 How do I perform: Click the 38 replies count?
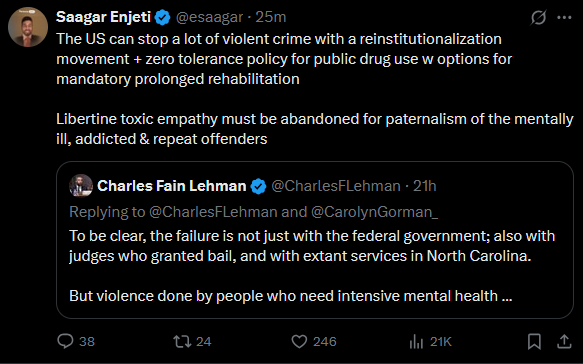[87, 342]
